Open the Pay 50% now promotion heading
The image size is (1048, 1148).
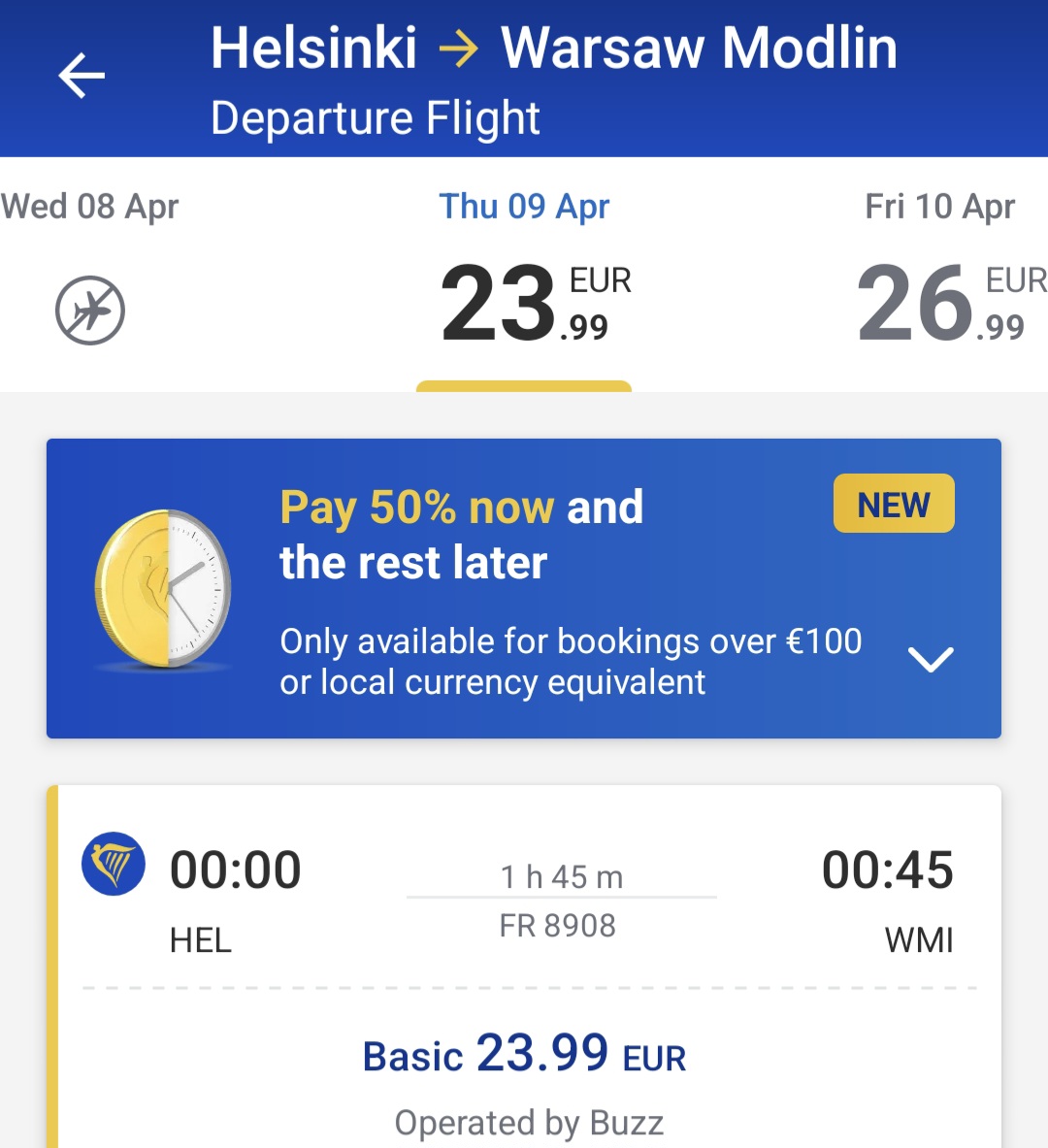click(x=461, y=535)
